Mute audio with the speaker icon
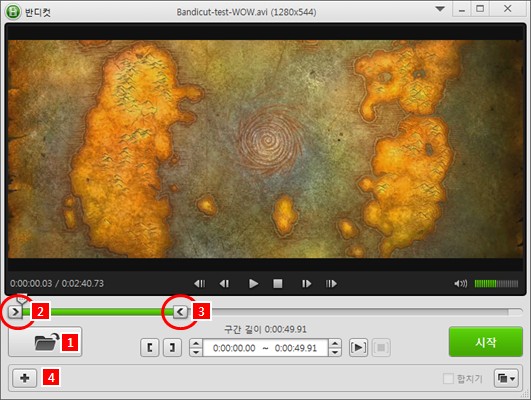Screen dimensions: 531x400 click(461, 283)
